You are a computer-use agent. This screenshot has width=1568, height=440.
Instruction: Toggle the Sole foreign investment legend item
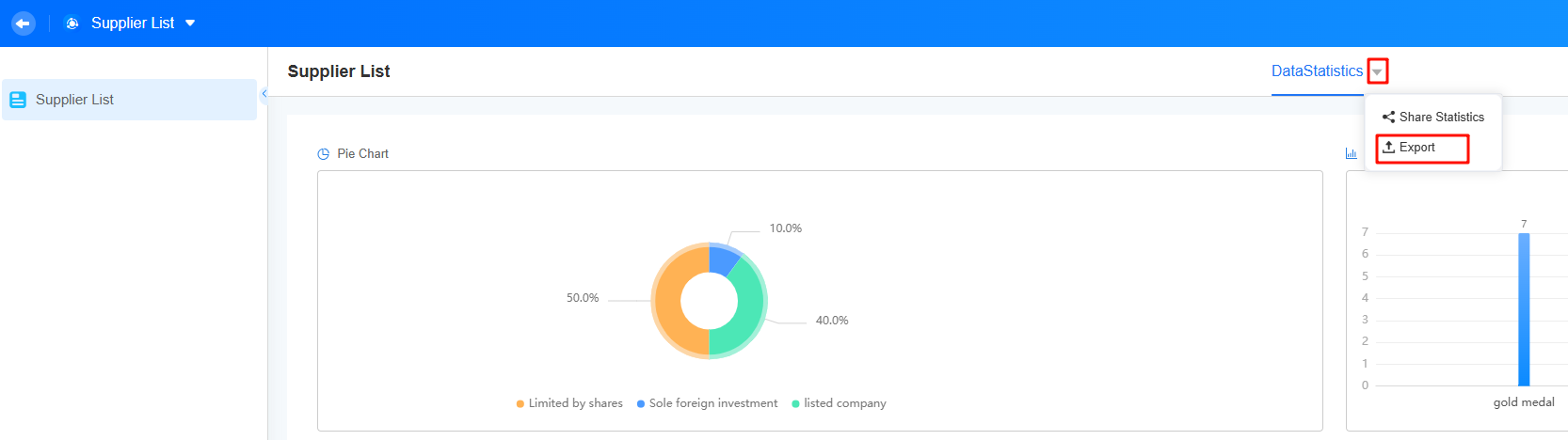click(x=707, y=403)
